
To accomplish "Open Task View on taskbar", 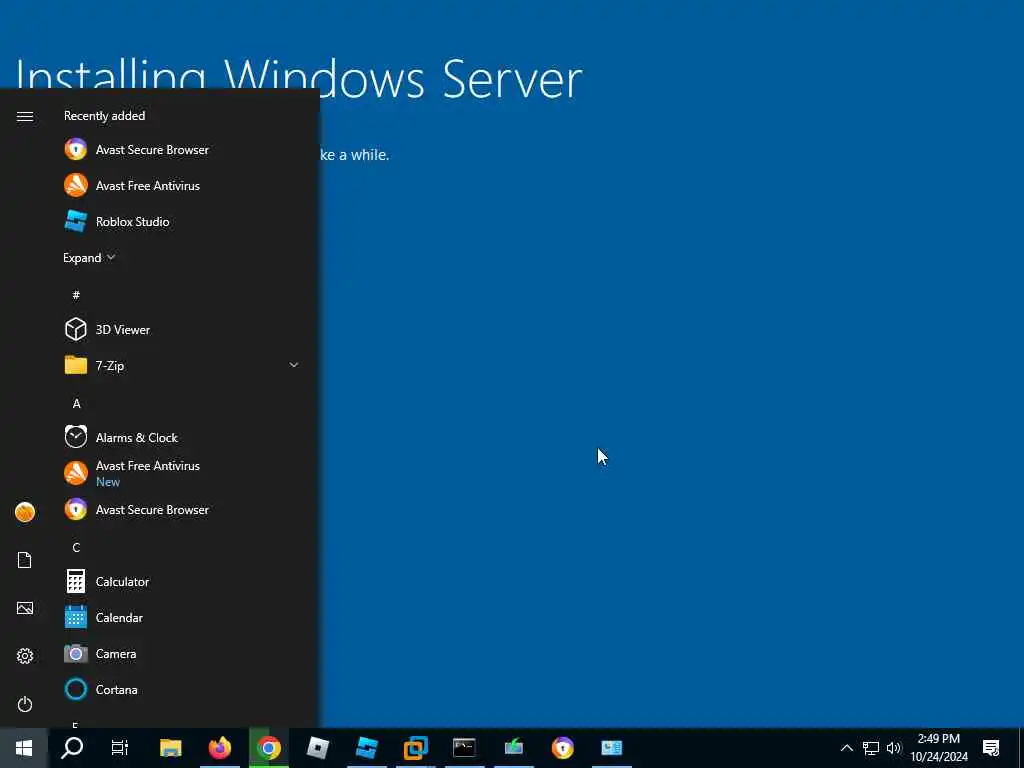I will pyautogui.click(x=120, y=748).
